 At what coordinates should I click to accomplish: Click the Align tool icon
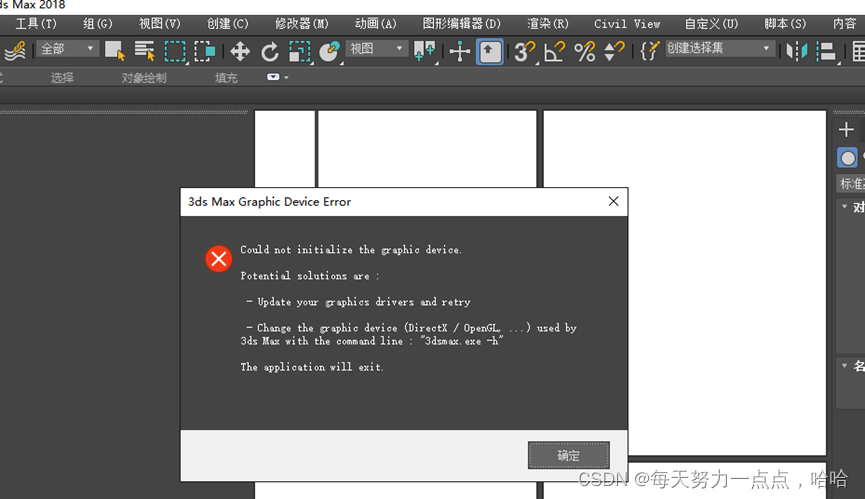826,52
